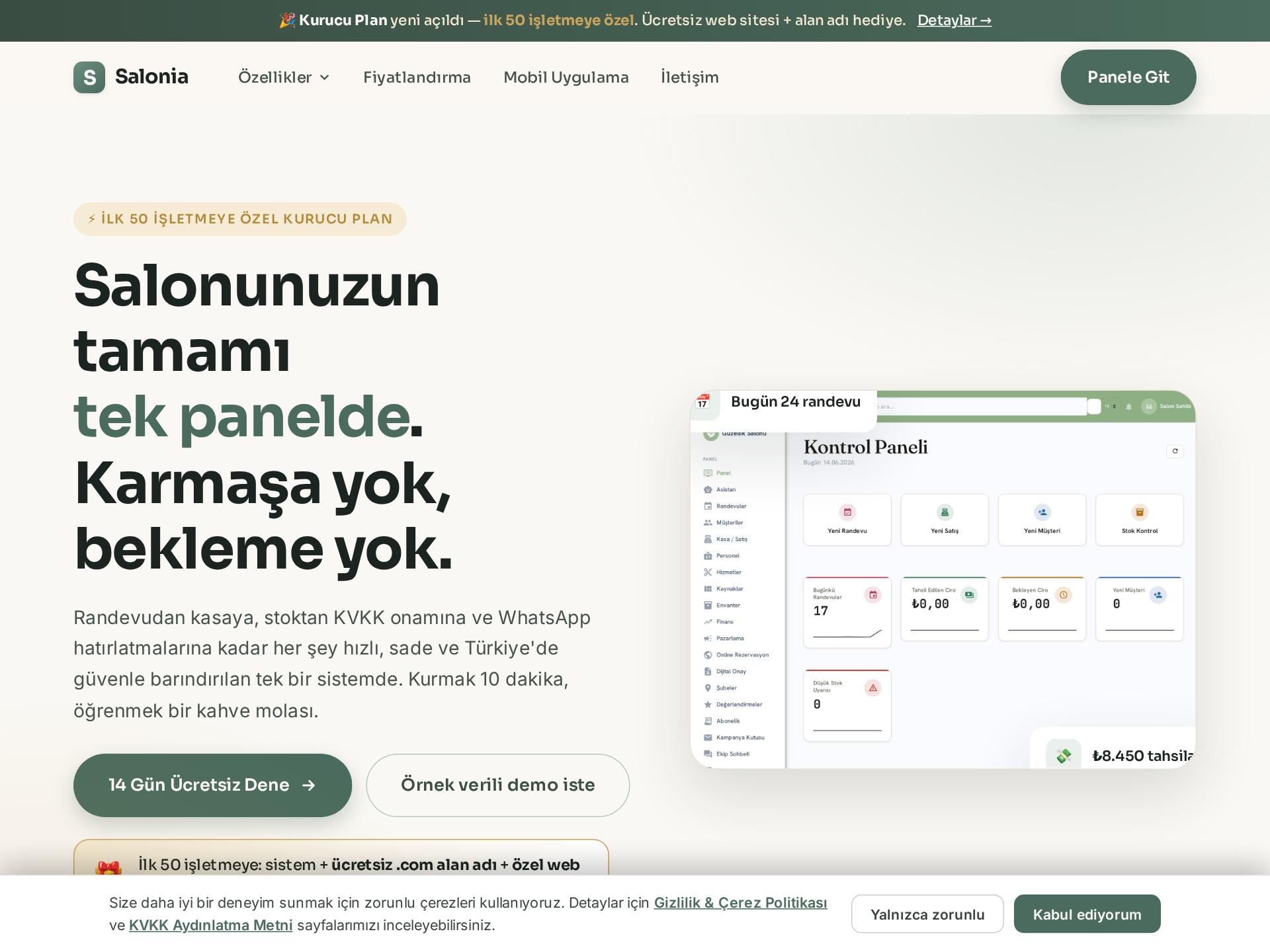The height and width of the screenshot is (952, 1270).
Task: Open Kaynaklar grid icon in sidebar
Action: tap(708, 589)
